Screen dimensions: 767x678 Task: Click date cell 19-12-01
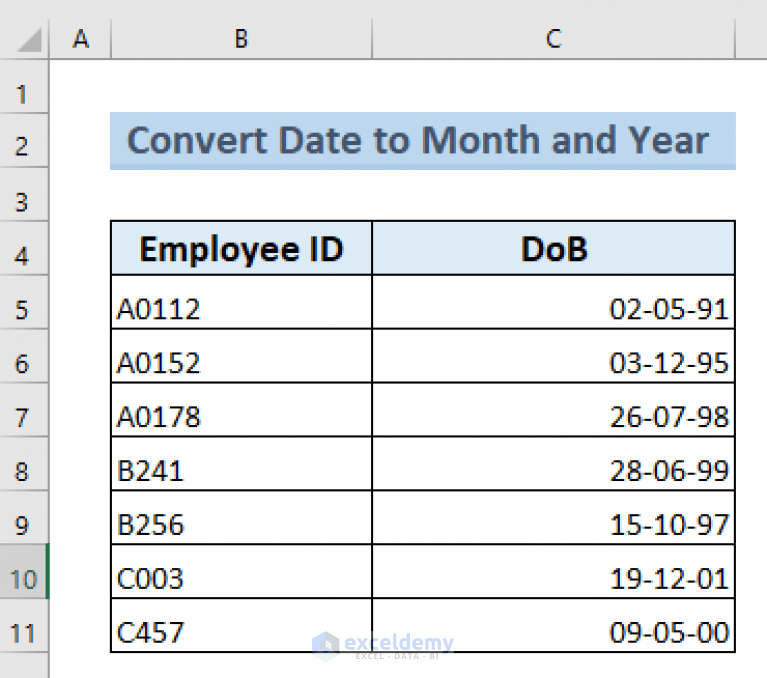click(x=554, y=571)
